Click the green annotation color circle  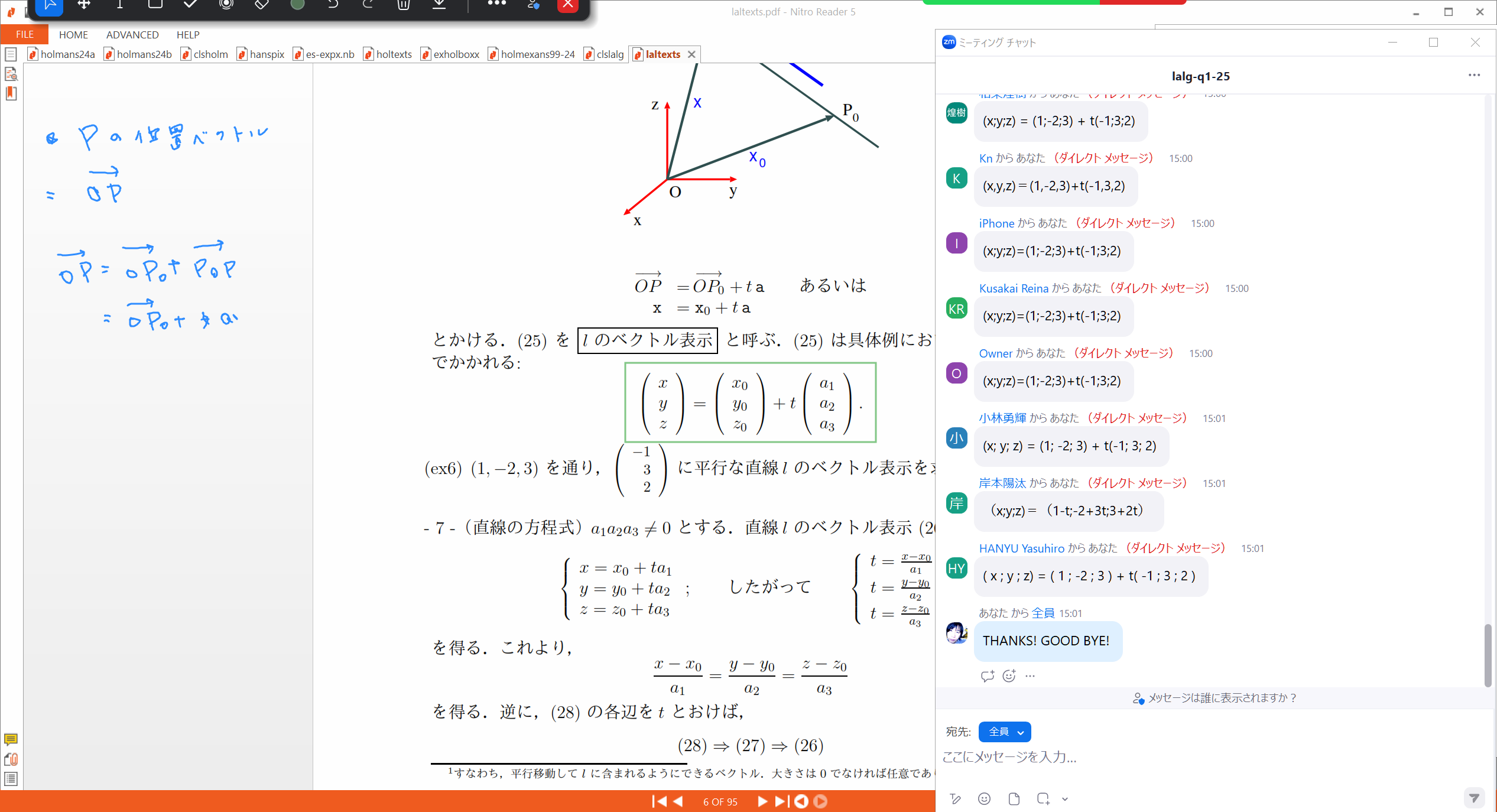tap(297, 5)
